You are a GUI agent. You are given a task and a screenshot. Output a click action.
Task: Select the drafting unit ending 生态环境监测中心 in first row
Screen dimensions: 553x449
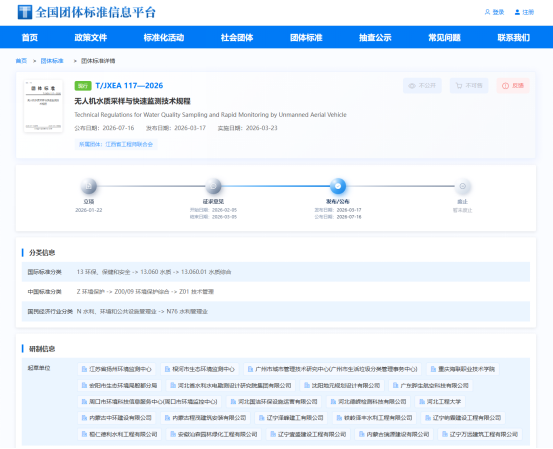[x=200, y=369]
